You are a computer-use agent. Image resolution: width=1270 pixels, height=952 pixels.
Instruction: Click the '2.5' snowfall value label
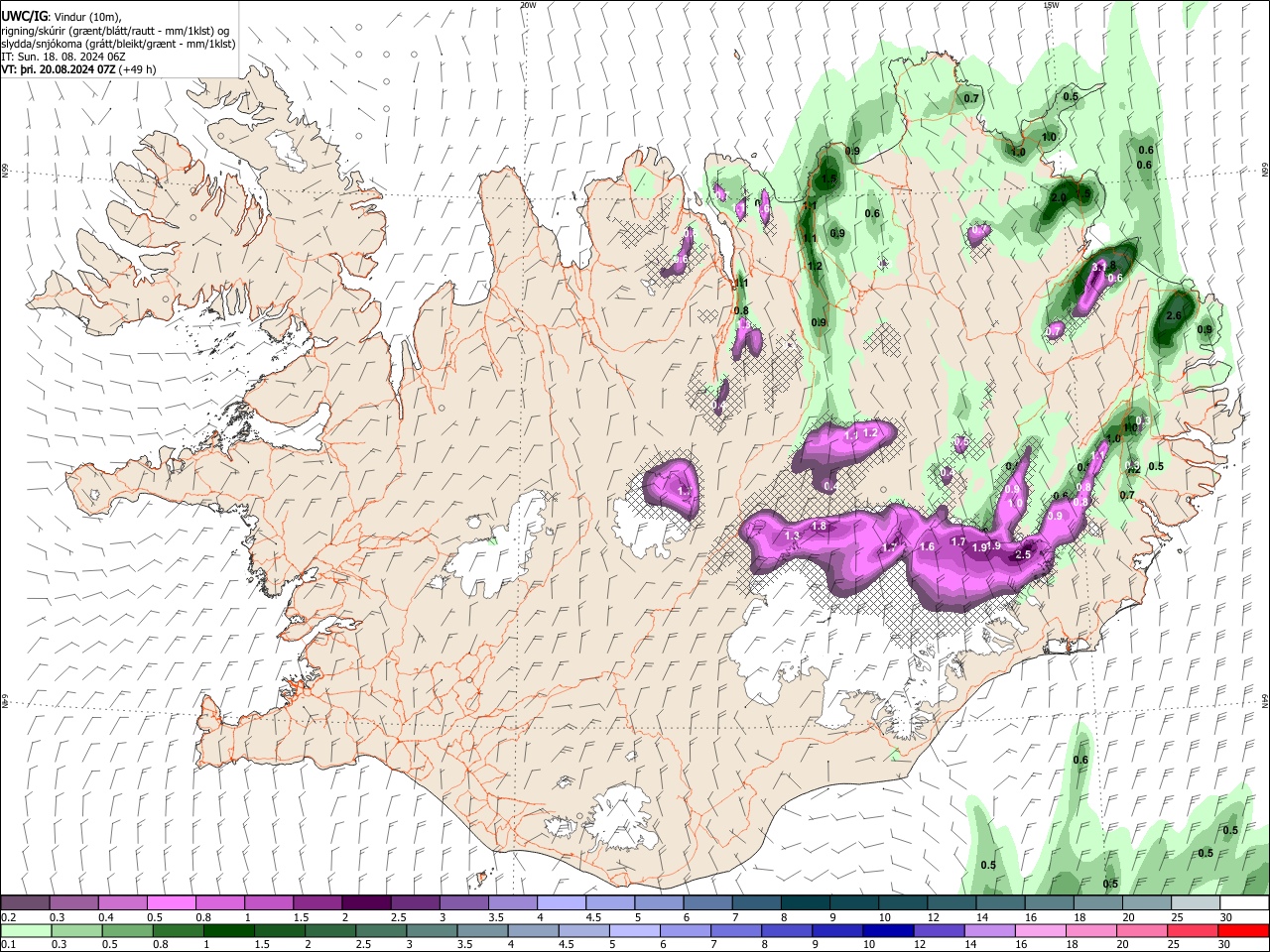1024,555
